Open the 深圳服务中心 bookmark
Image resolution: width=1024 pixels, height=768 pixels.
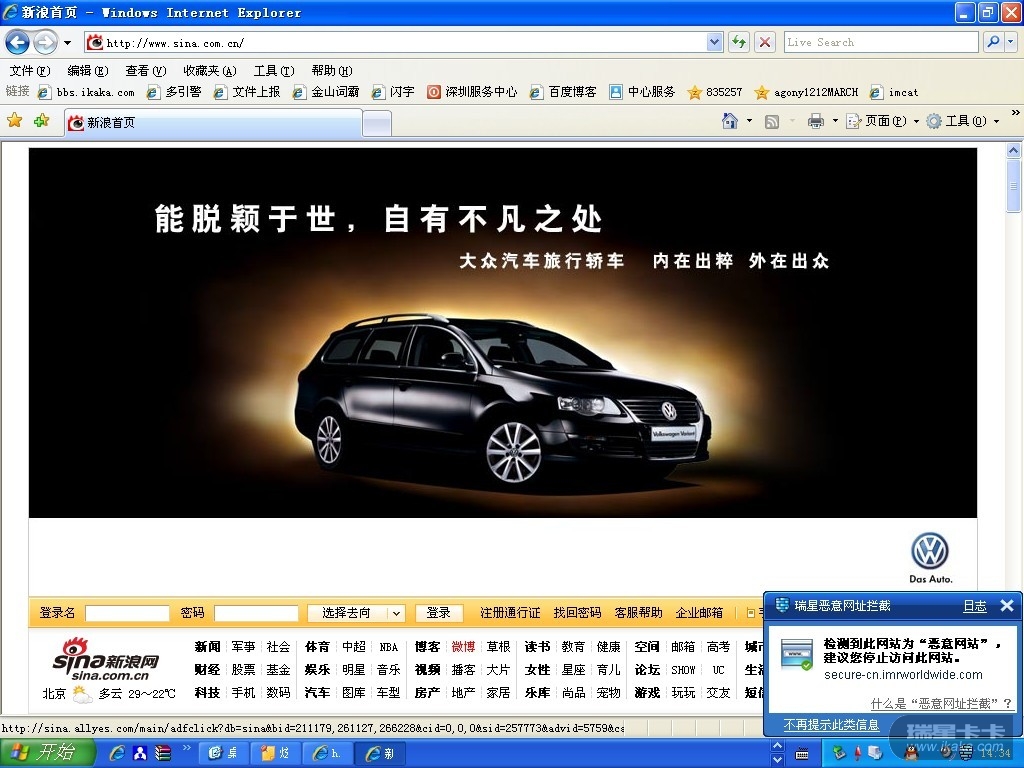pos(472,92)
